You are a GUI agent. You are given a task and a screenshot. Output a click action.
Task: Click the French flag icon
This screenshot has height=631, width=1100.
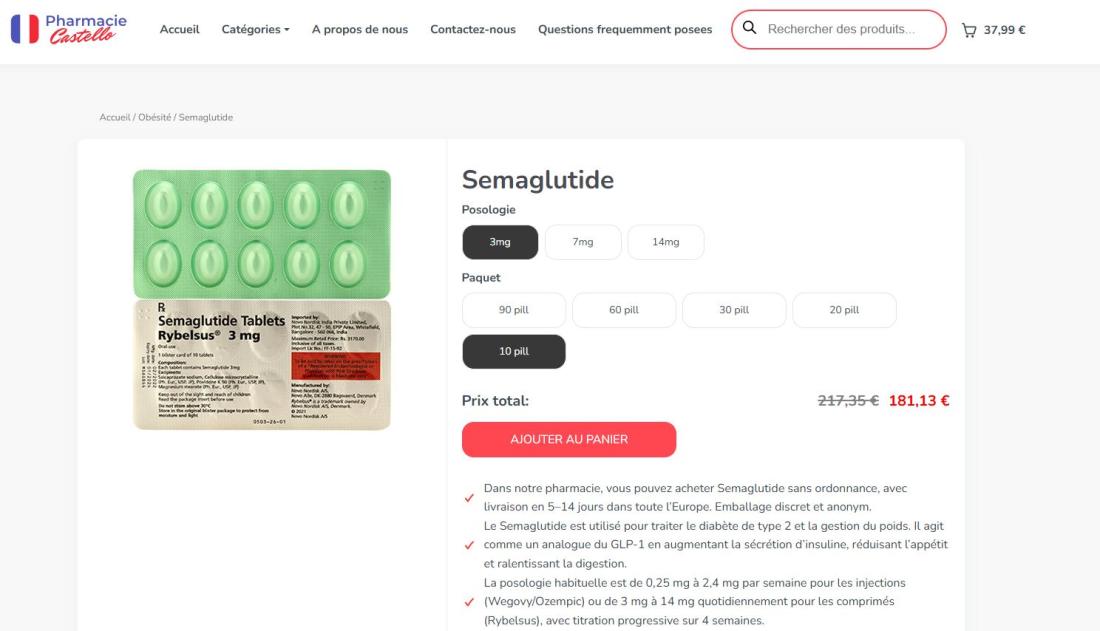[25, 29]
